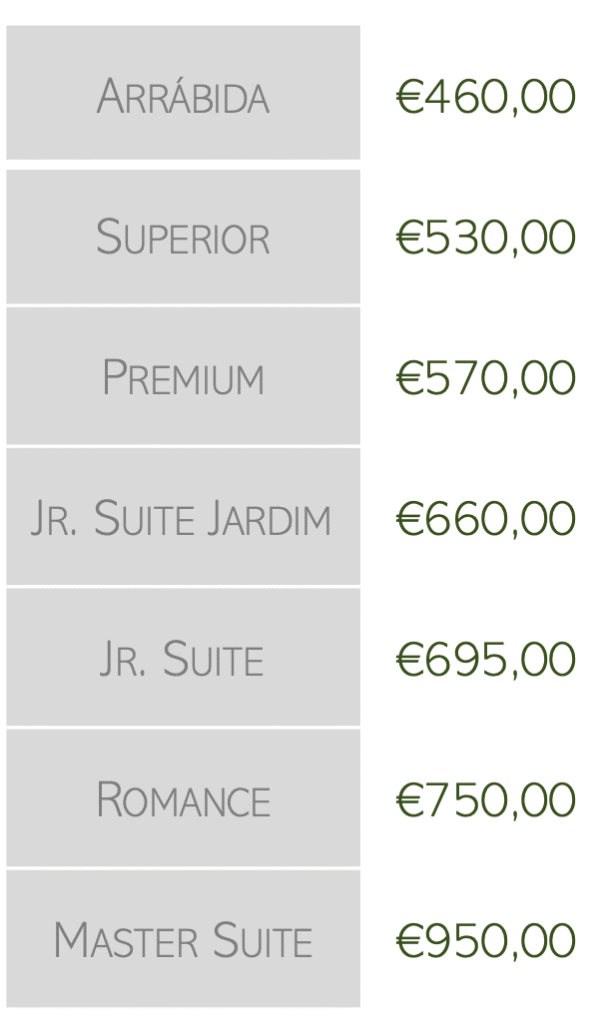Select the price next to Arrábida
Viewport: 605px width, 1024px height.
(x=486, y=98)
